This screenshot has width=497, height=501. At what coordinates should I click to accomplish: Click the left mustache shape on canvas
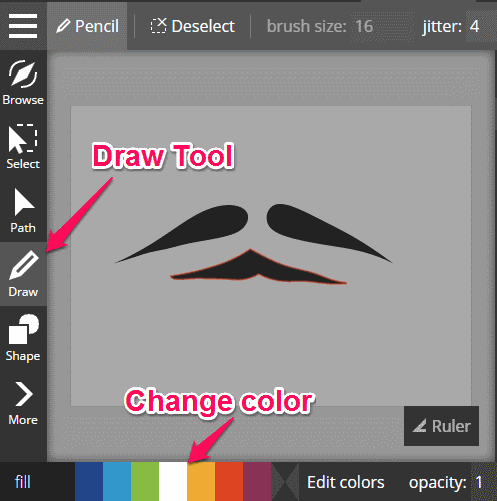point(207,227)
